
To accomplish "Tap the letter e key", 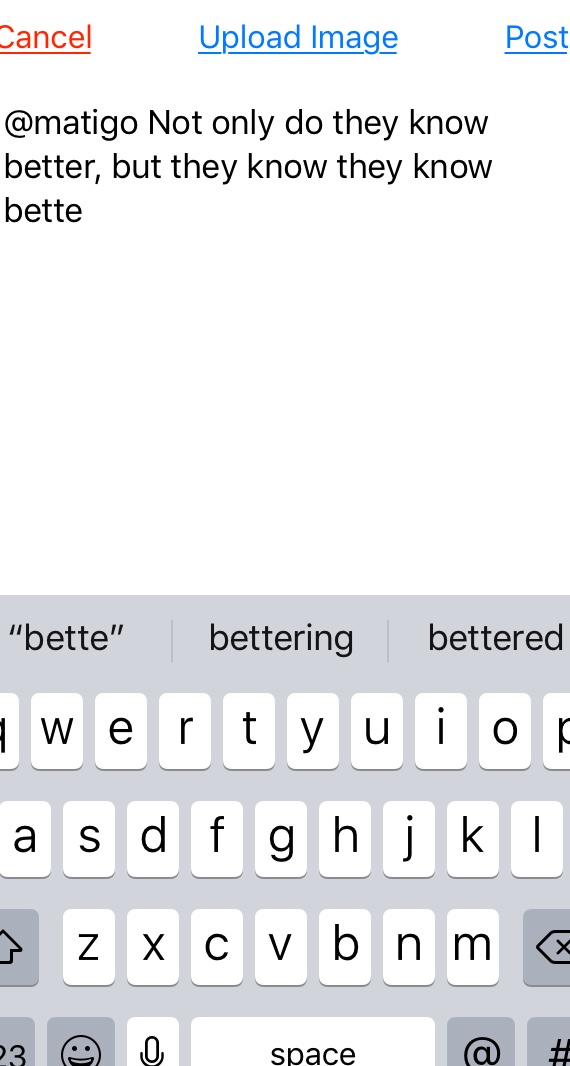I will [x=121, y=731].
